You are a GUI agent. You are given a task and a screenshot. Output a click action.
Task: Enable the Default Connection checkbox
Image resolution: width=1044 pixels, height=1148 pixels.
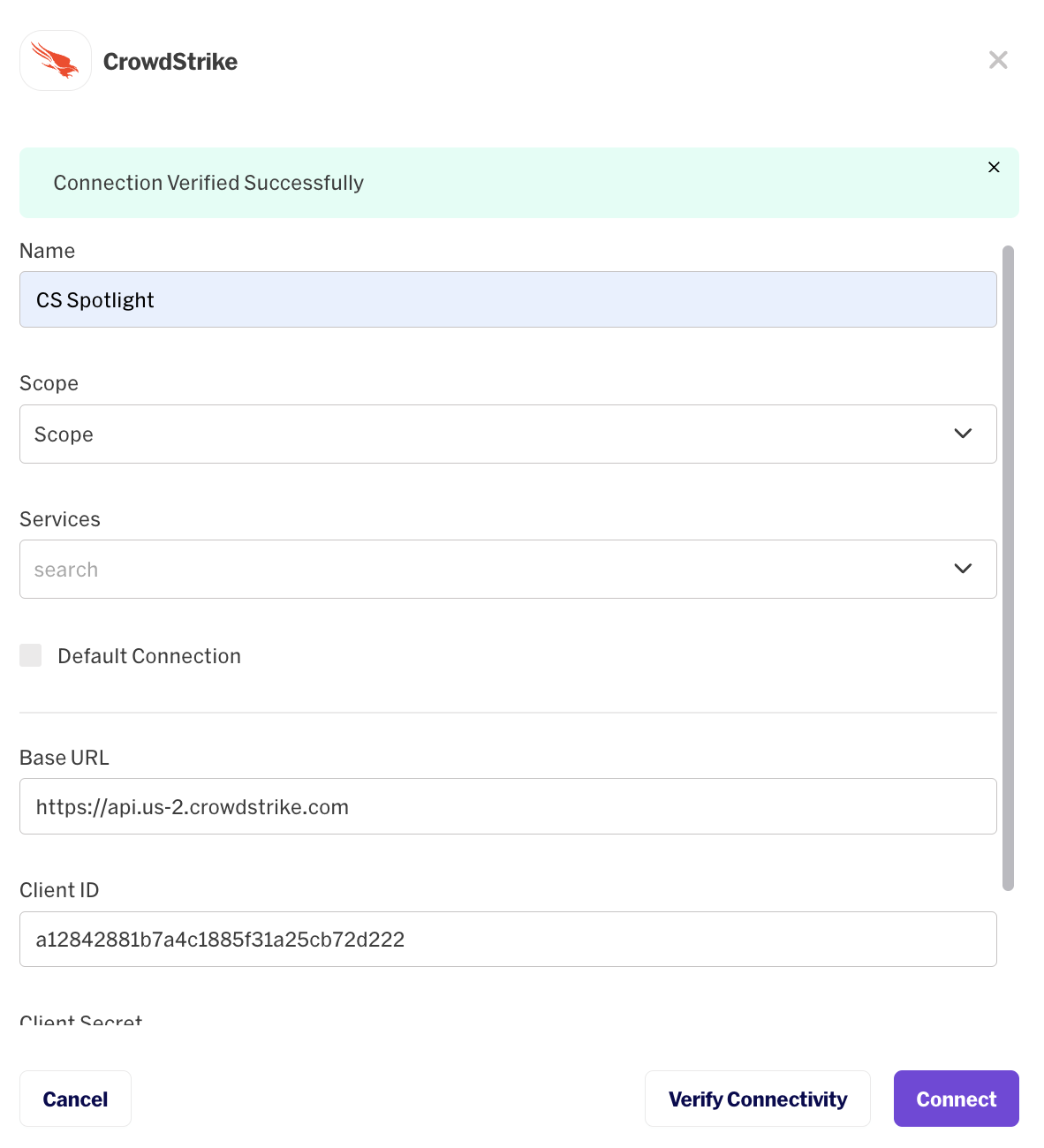(31, 655)
